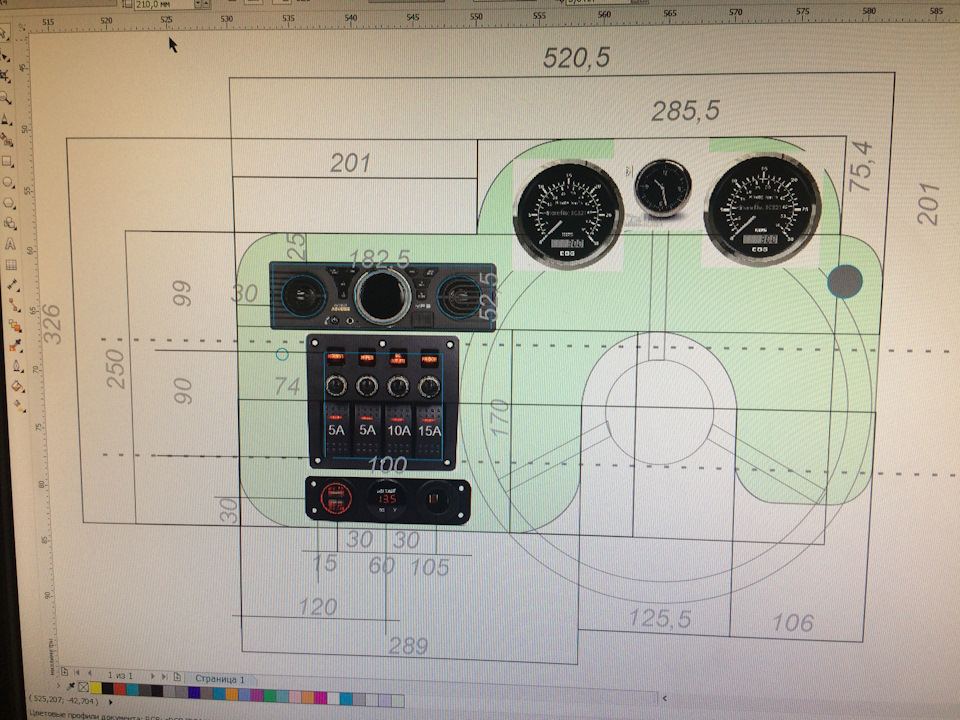Pick the yellow swatch in color palette

click(x=96, y=688)
